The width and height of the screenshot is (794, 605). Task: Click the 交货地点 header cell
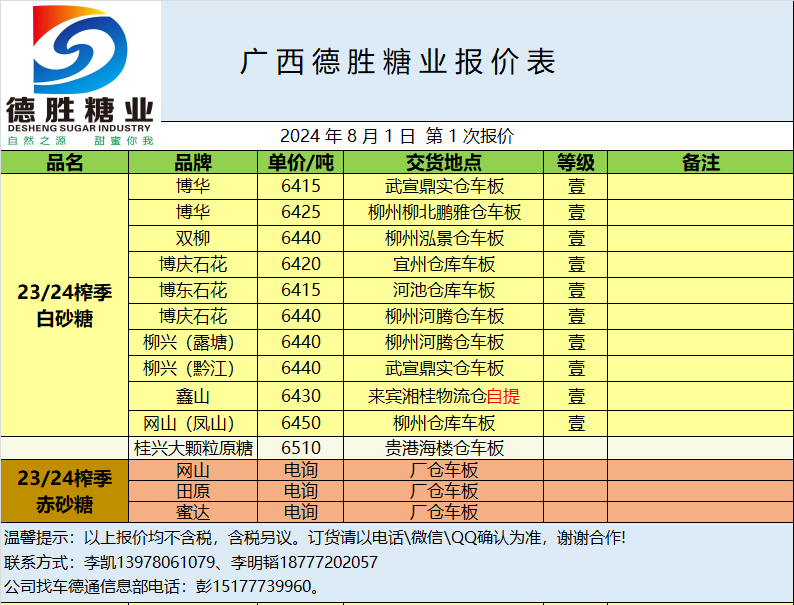(x=444, y=163)
